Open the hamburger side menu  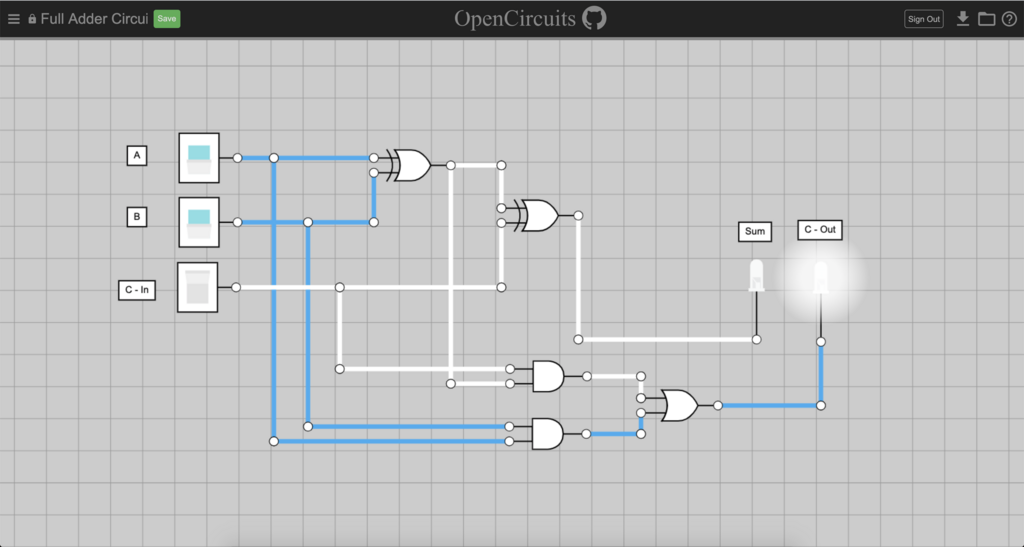tap(14, 19)
